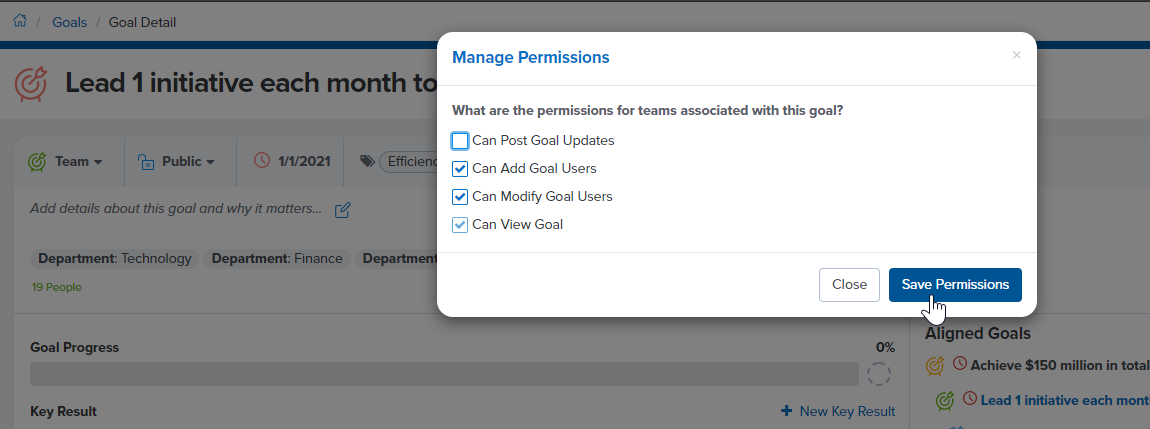Click the red due date clock icon
The image size is (1150, 429).
[262, 161]
